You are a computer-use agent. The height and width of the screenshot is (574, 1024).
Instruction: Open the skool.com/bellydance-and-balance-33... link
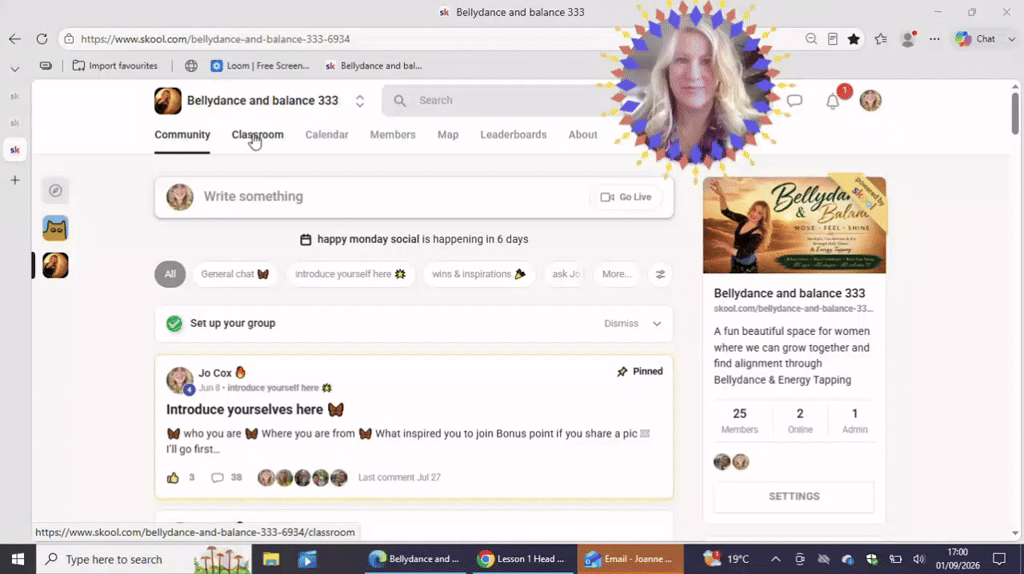(793, 309)
